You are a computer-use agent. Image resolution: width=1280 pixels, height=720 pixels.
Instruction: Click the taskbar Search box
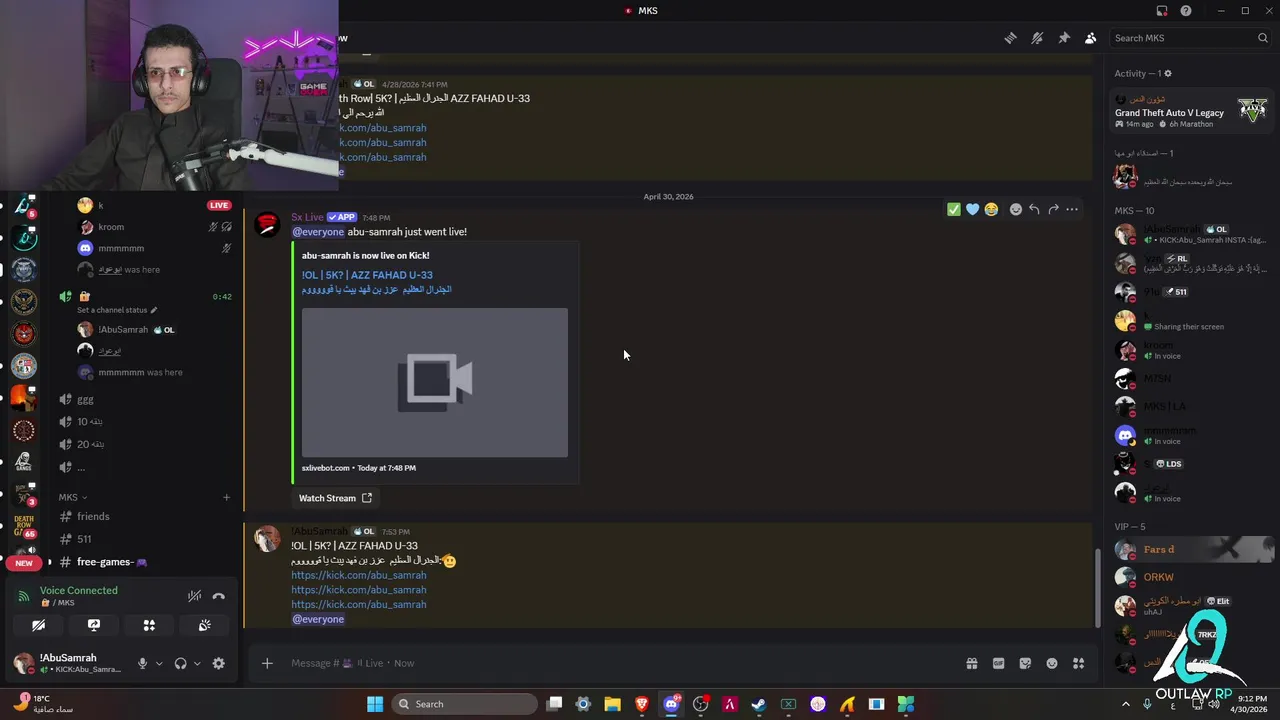(x=465, y=704)
